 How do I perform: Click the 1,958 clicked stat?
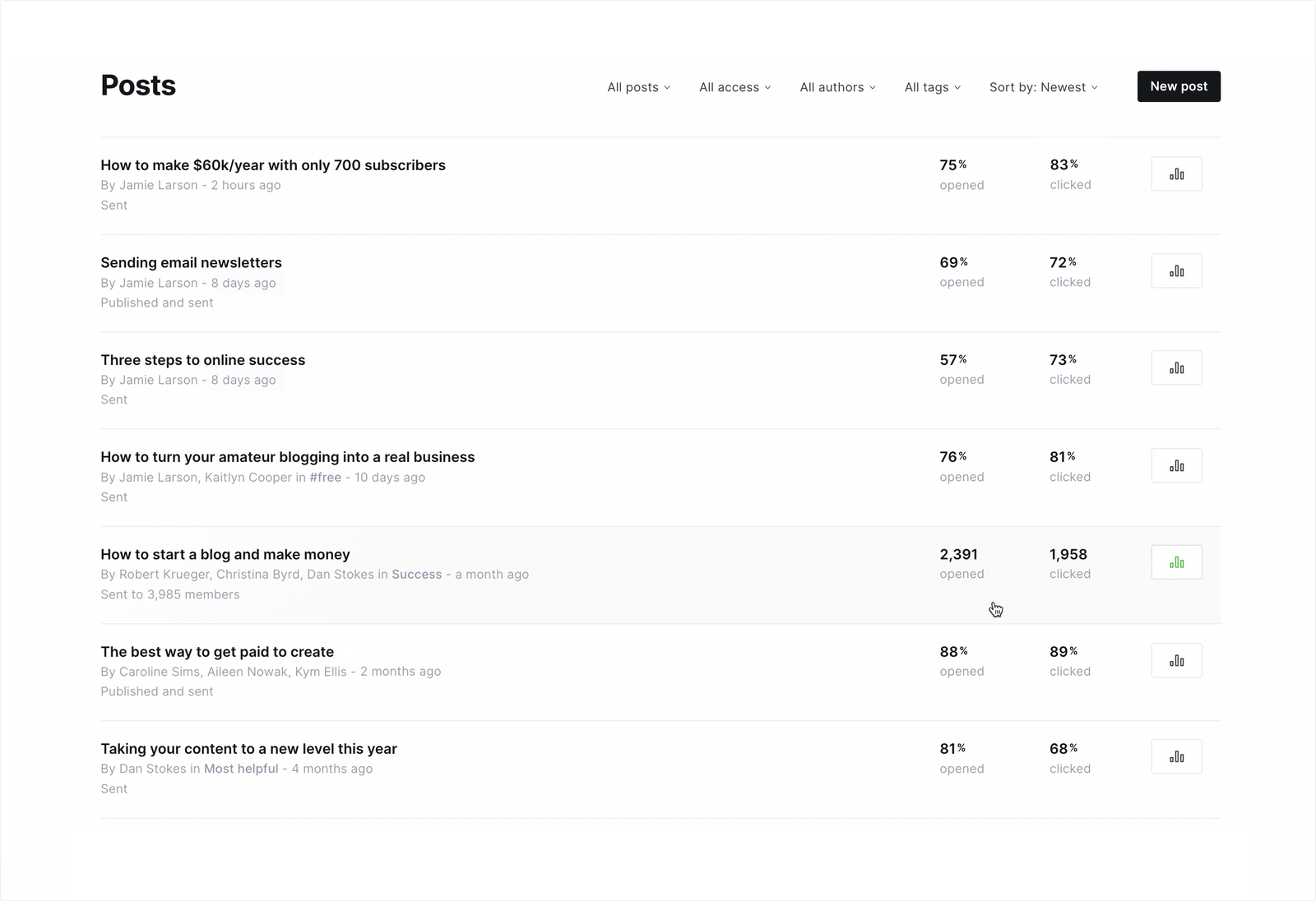coord(1069,563)
